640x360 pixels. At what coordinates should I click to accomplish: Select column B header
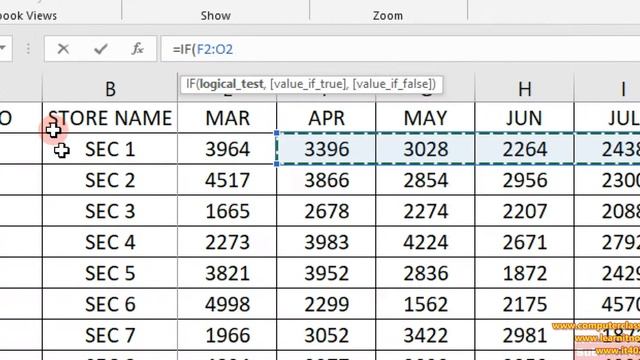[110, 89]
